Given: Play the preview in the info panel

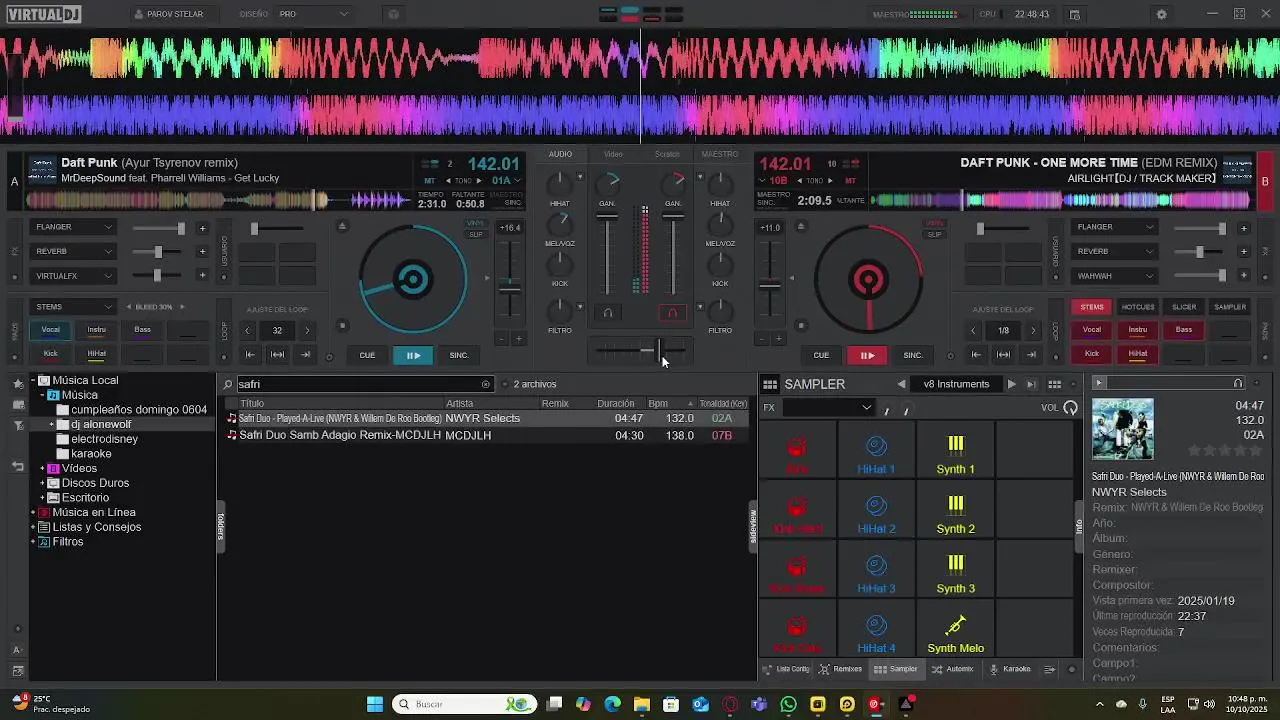Looking at the screenshot, I should [x=1098, y=383].
